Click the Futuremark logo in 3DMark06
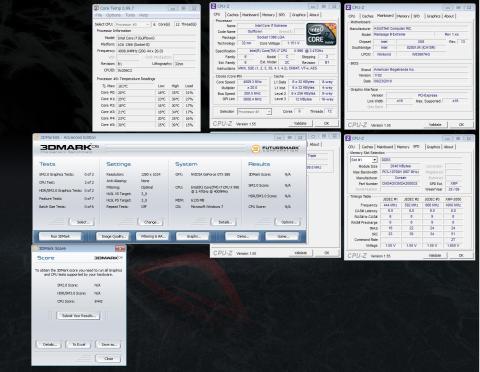Screen dimensions: 480x372 click(x=276, y=148)
